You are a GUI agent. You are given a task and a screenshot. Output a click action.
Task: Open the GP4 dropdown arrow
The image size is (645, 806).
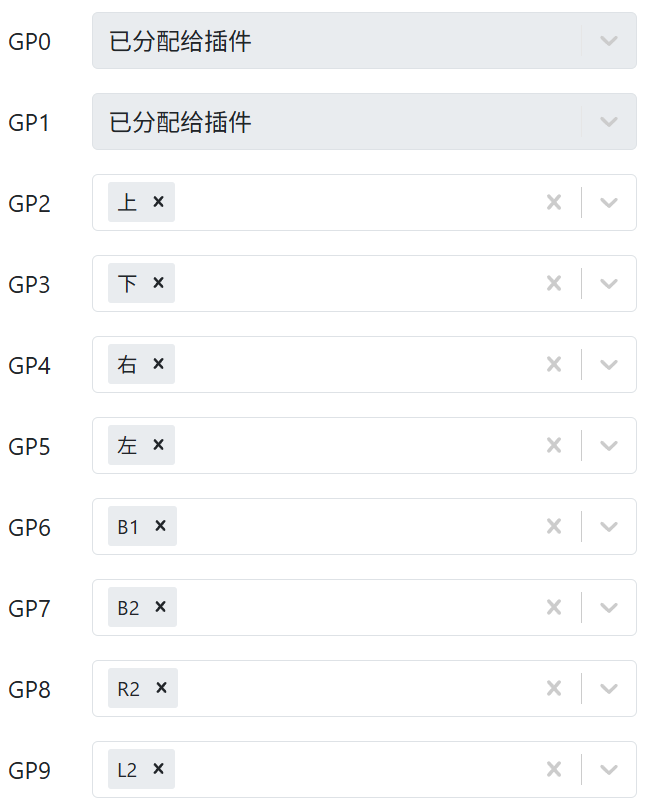tap(609, 365)
